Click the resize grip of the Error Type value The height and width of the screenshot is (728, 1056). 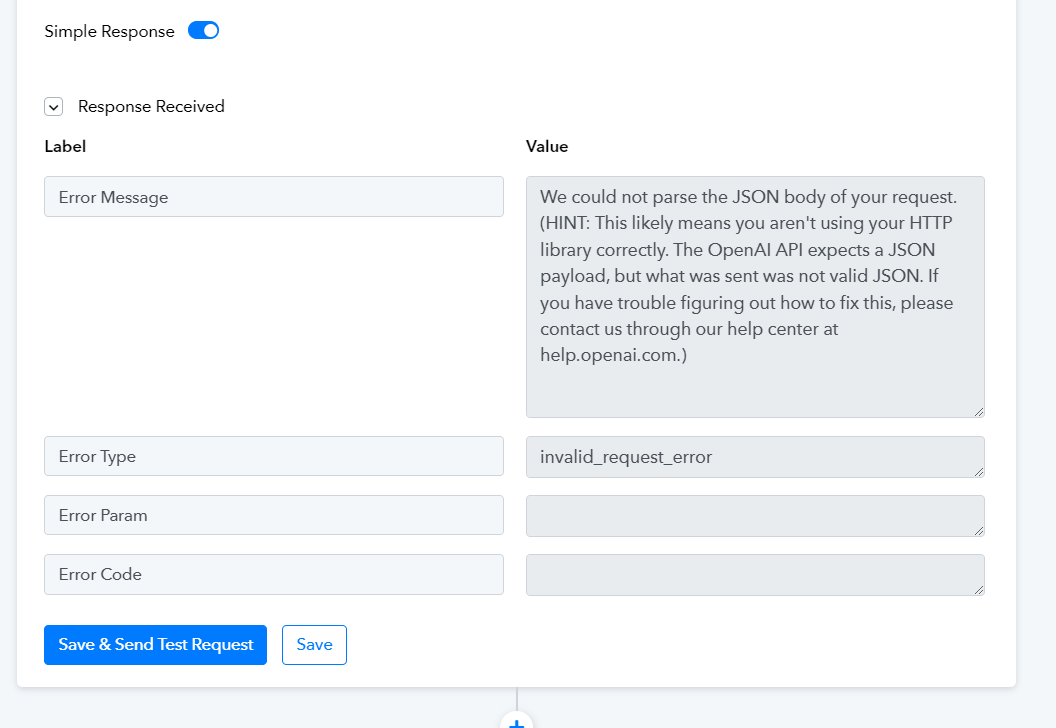click(979, 471)
